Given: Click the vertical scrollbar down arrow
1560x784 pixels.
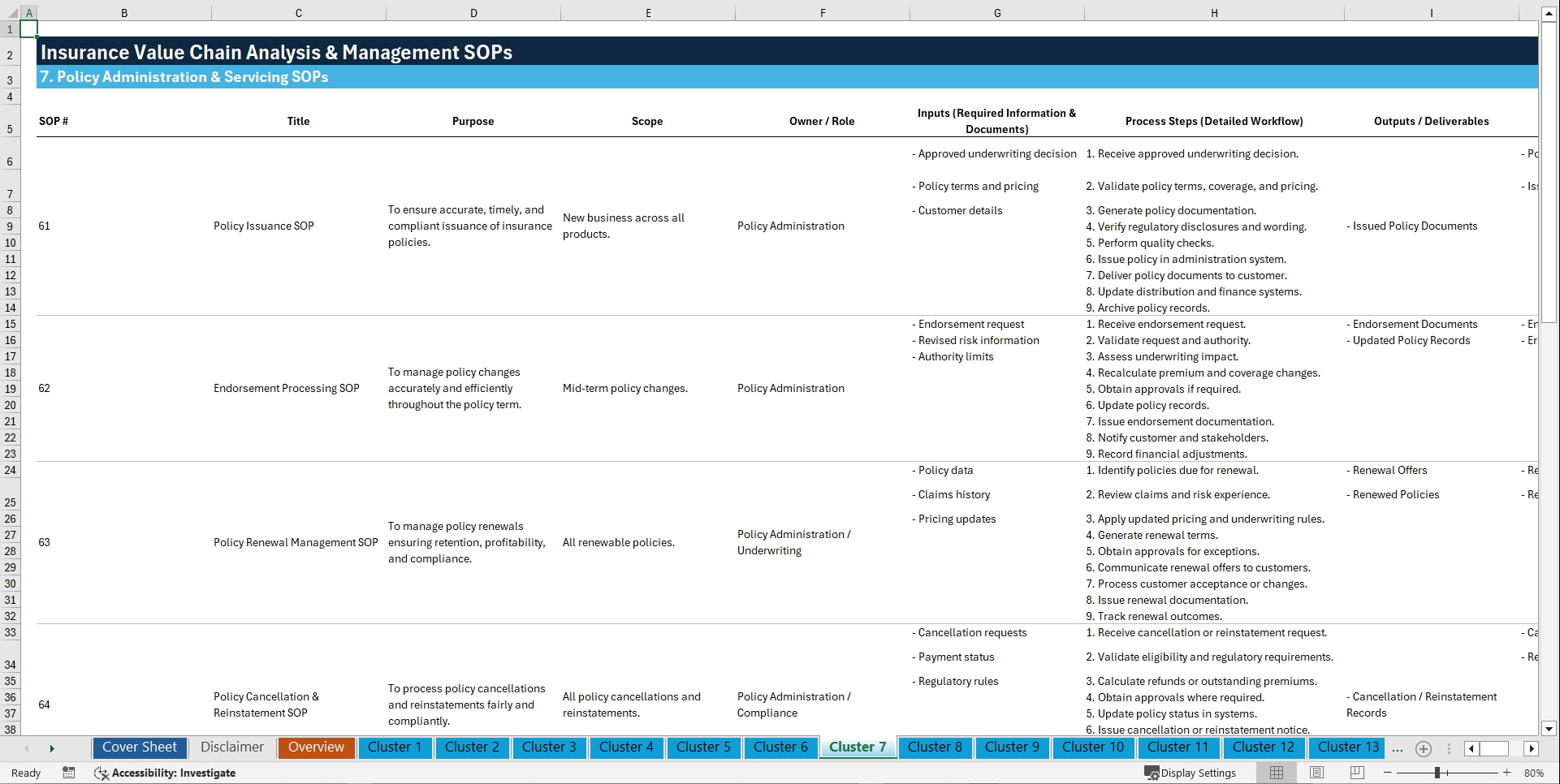Looking at the screenshot, I should click(x=1549, y=728).
